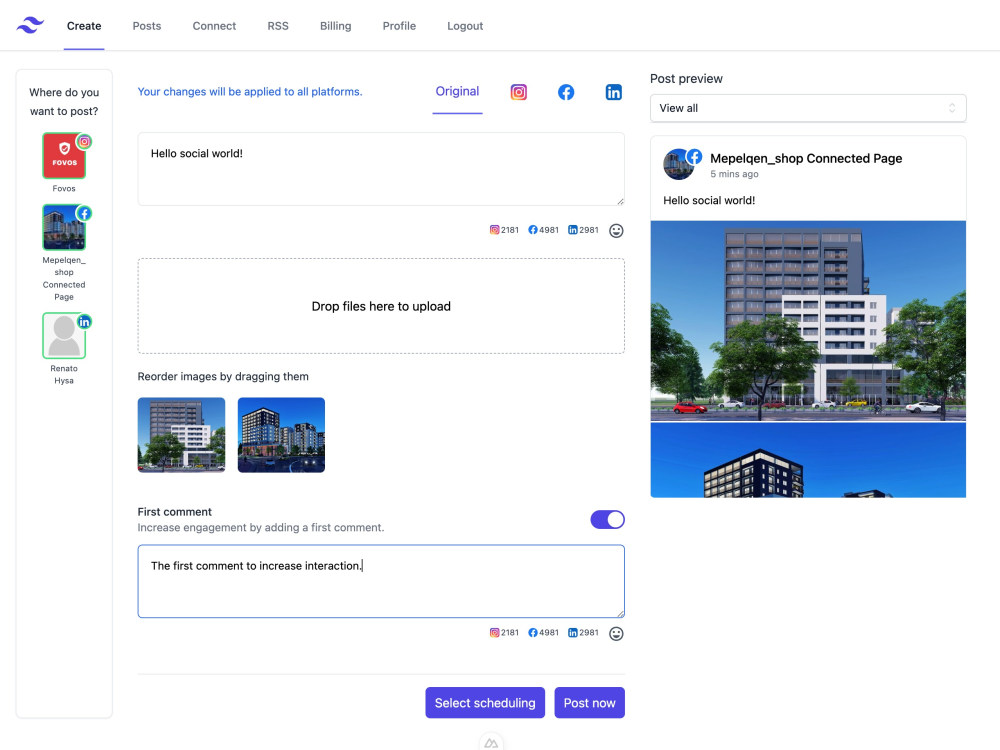Click the Drop files here upload zone
The width and height of the screenshot is (1000, 750).
[381, 306]
